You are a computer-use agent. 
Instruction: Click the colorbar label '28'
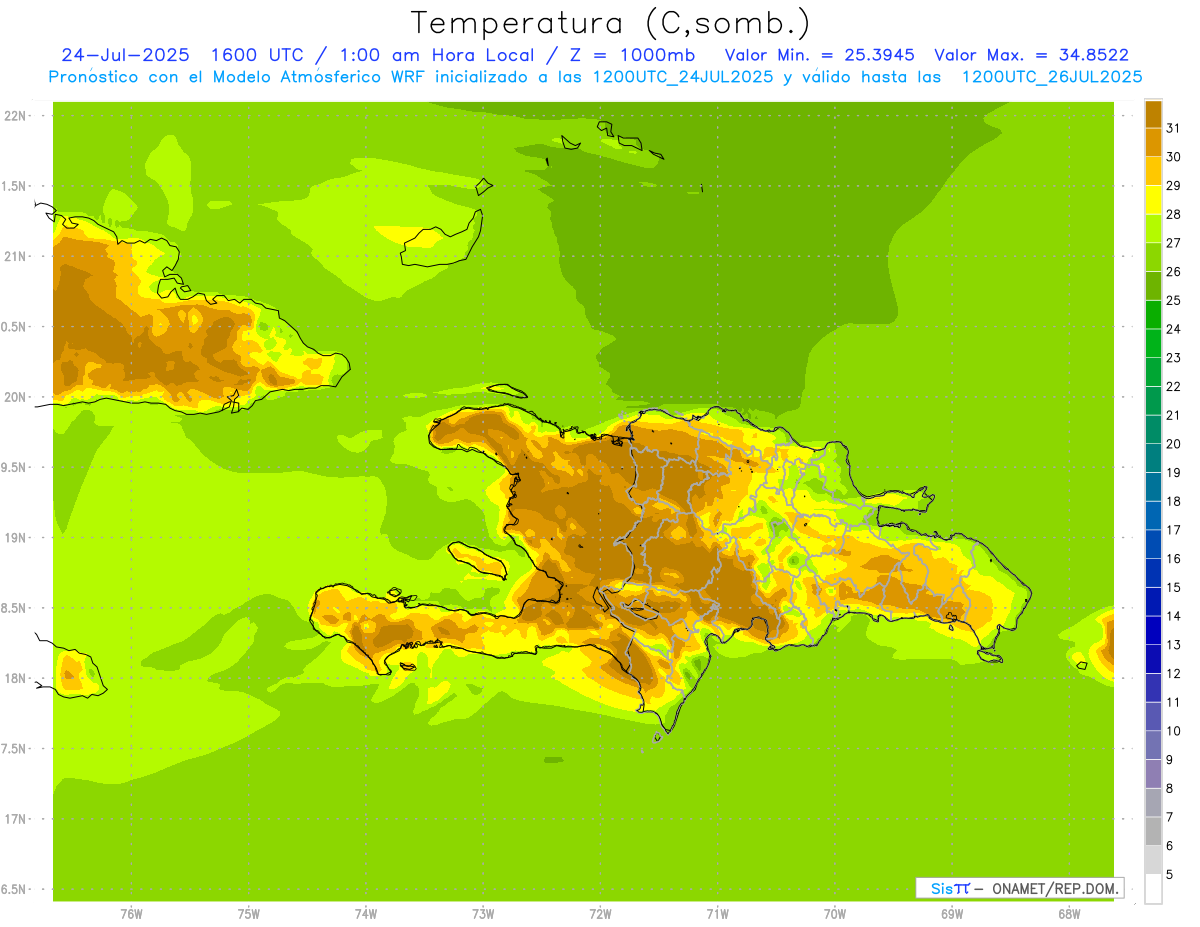1173,214
